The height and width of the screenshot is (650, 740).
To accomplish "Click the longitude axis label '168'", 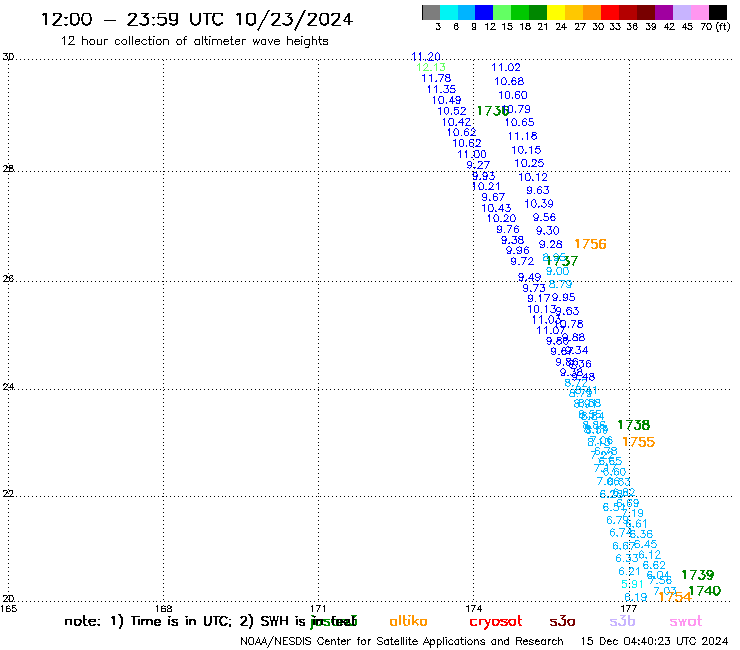I will (163, 608).
